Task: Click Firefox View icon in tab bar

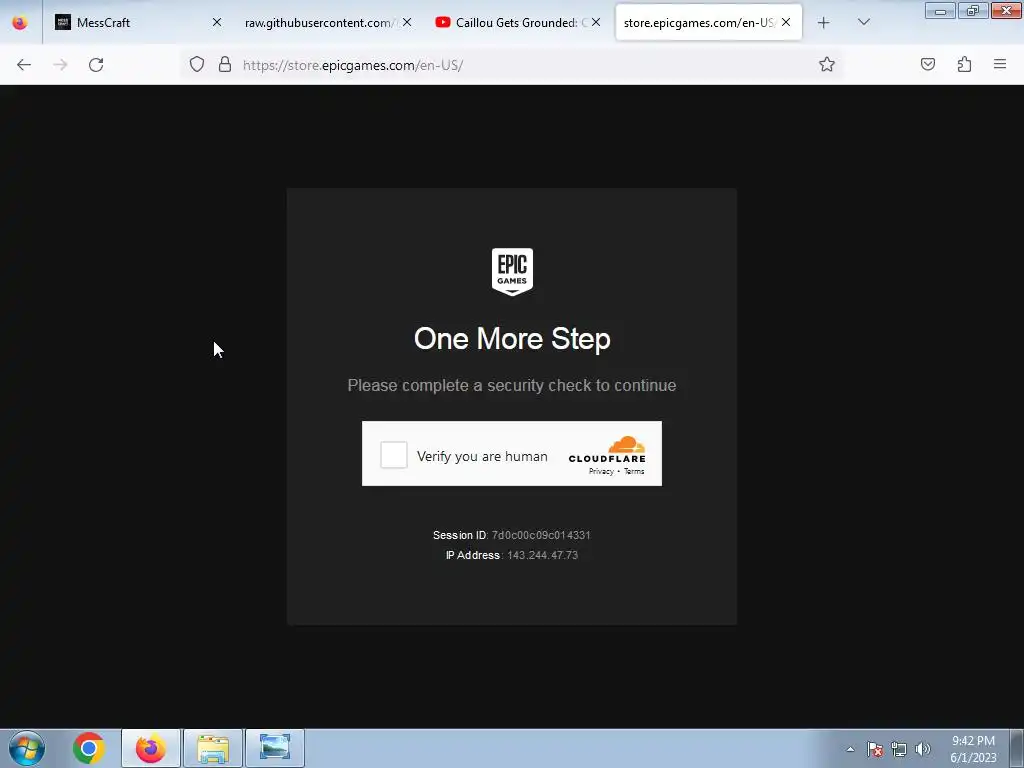Action: (x=20, y=23)
